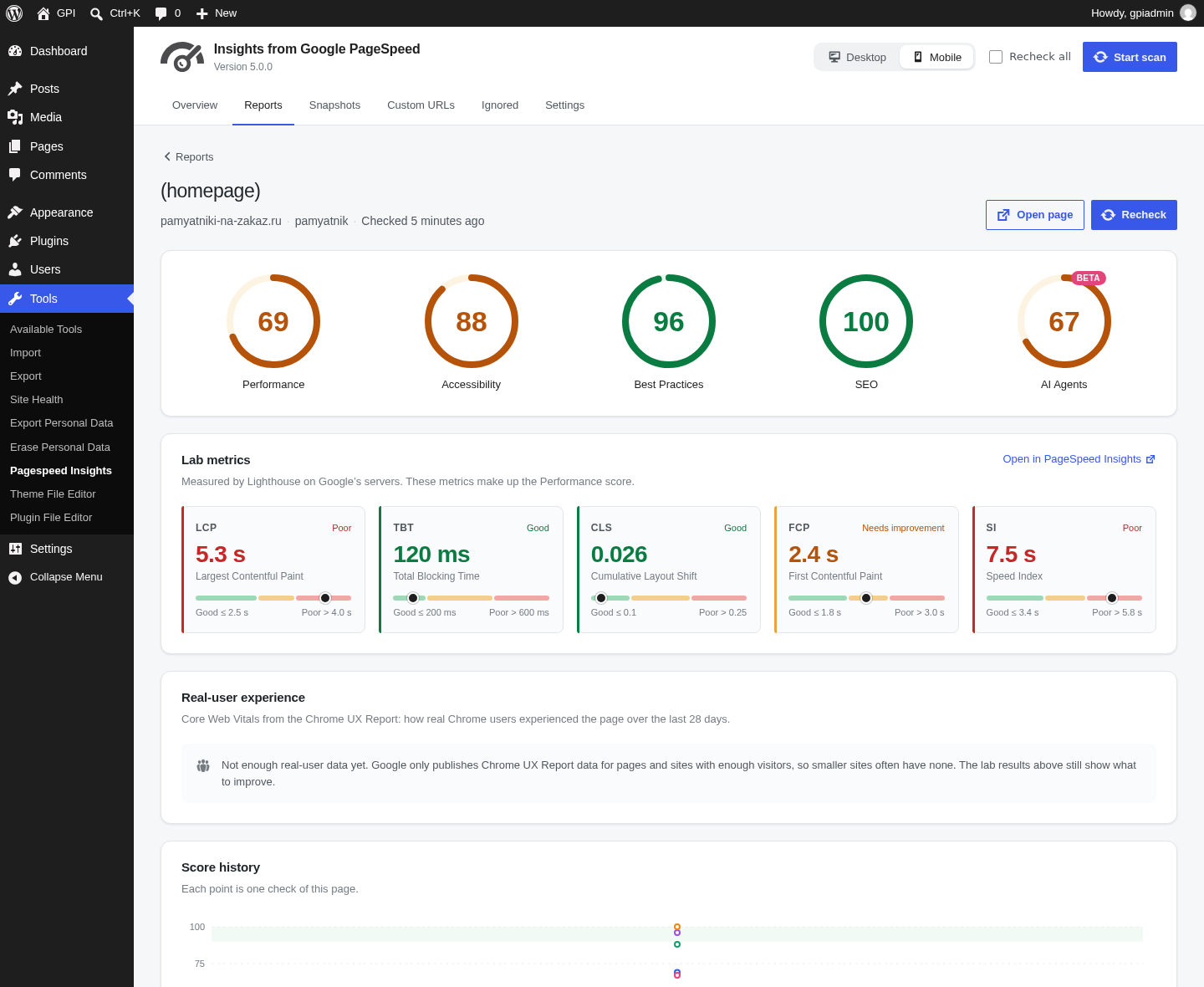
Task: Click the Open page button
Action: tap(1035, 215)
